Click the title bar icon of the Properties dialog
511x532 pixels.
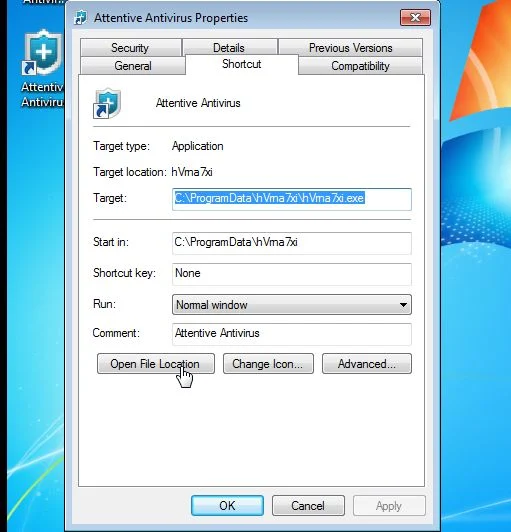tap(80, 18)
